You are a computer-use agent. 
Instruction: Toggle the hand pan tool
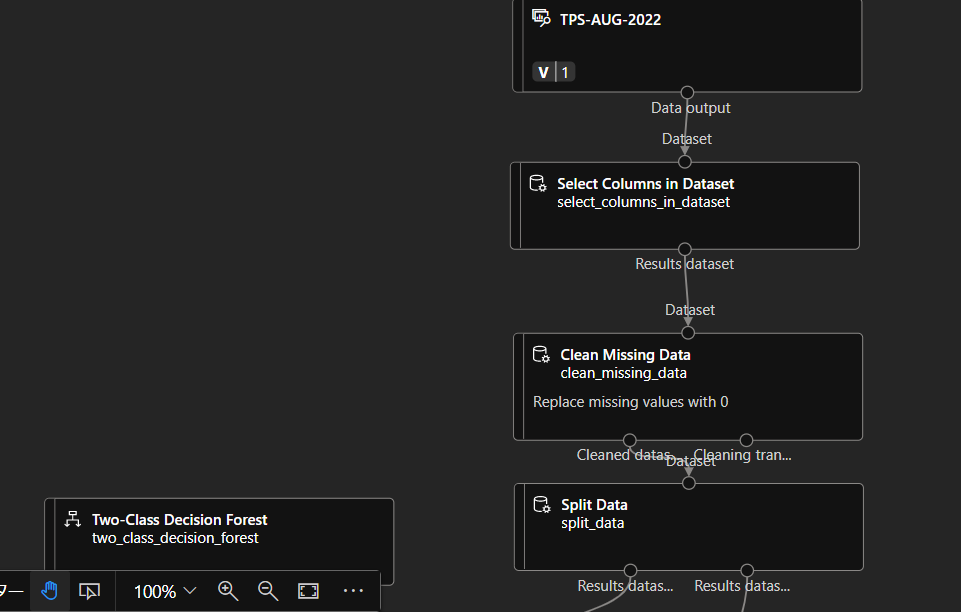50,591
